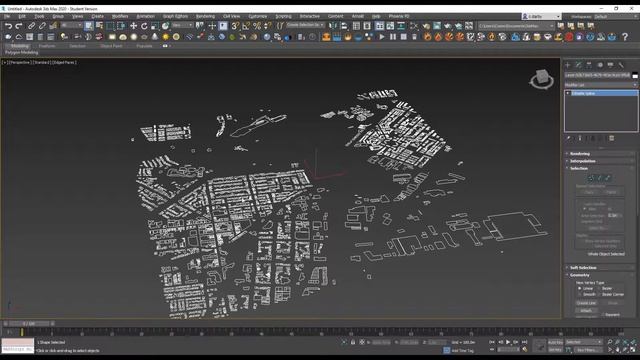This screenshot has width=640, height=360.
Task: Toggle Percent Snap on the toolbar
Action: [x=257, y=26]
